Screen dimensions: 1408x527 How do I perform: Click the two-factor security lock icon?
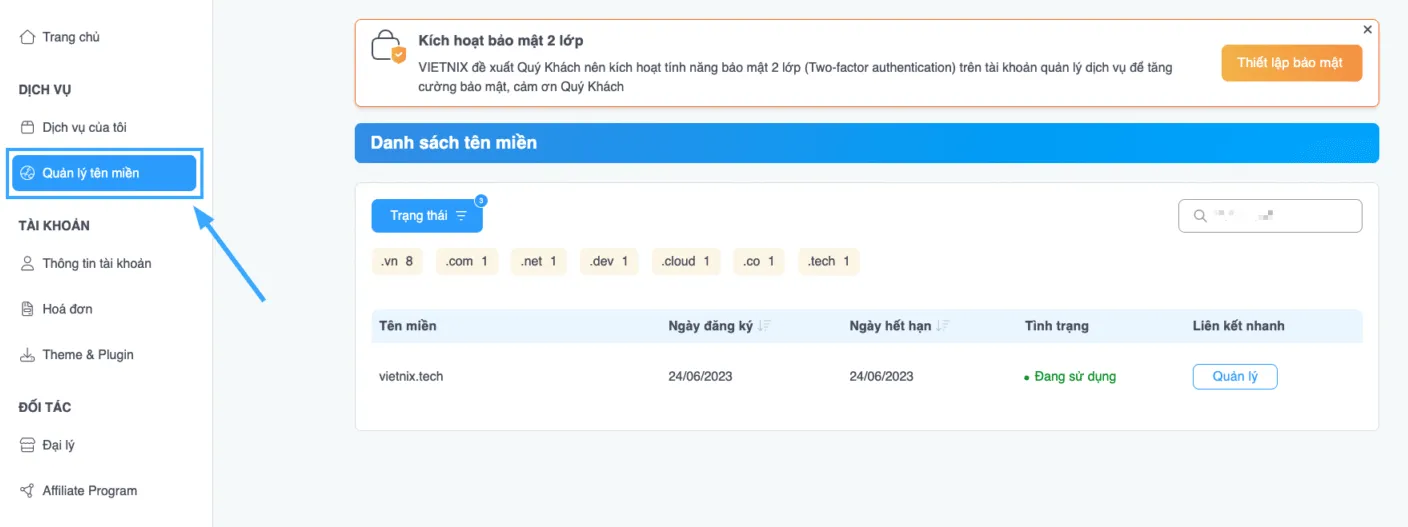pyautogui.click(x=387, y=48)
